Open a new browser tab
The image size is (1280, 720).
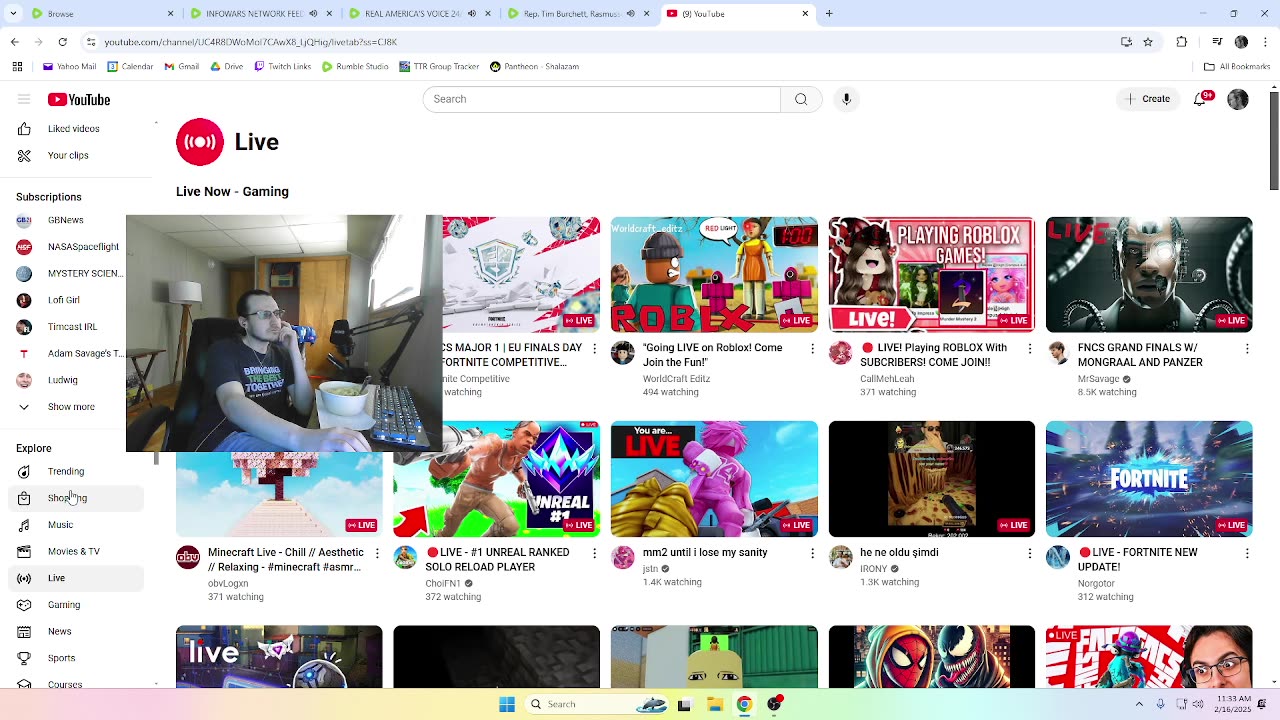tap(829, 14)
